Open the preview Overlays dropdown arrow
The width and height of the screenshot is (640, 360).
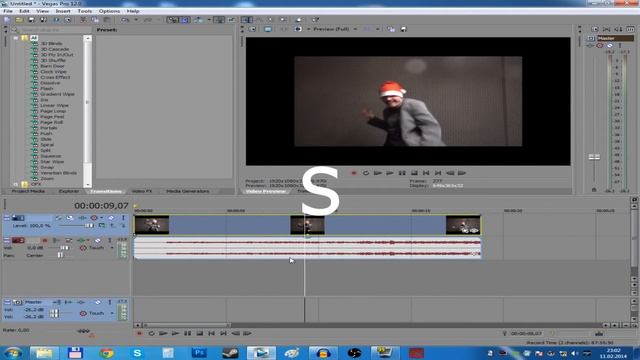378,29
